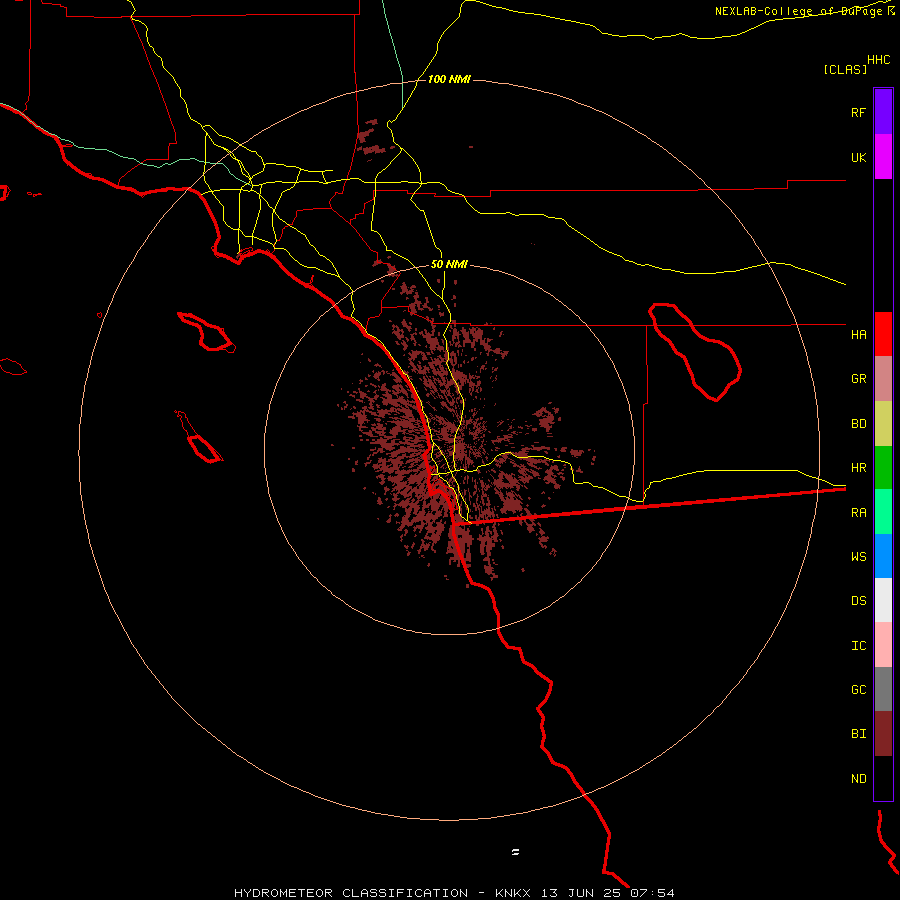The width and height of the screenshot is (900, 900).
Task: Click the HA red legend swatch
Action: pos(883,334)
